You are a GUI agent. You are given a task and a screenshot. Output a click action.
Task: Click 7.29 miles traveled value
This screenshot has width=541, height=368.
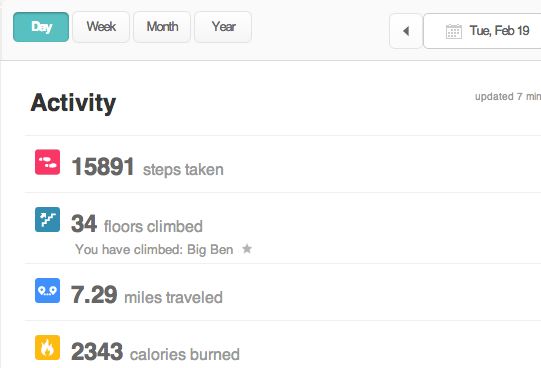94,295
